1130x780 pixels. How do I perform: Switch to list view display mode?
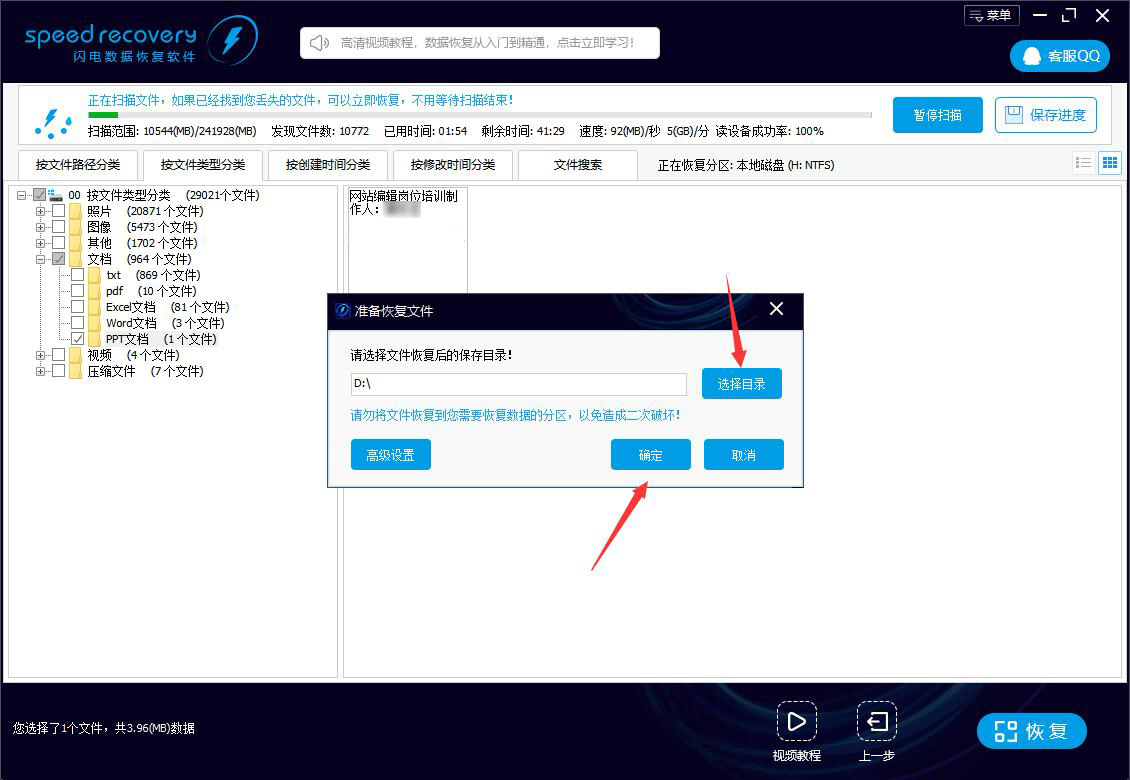pyautogui.click(x=1084, y=162)
